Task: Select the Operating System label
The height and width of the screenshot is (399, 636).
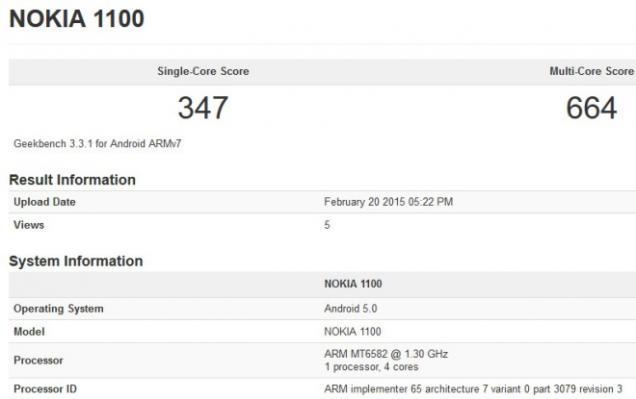Action: pyautogui.click(x=58, y=309)
